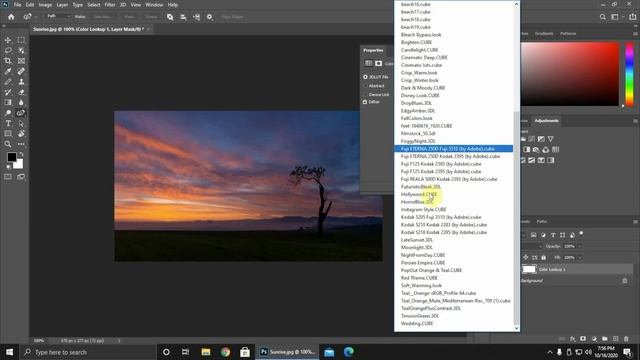Open the Opacity dropdown arrow

580,246
